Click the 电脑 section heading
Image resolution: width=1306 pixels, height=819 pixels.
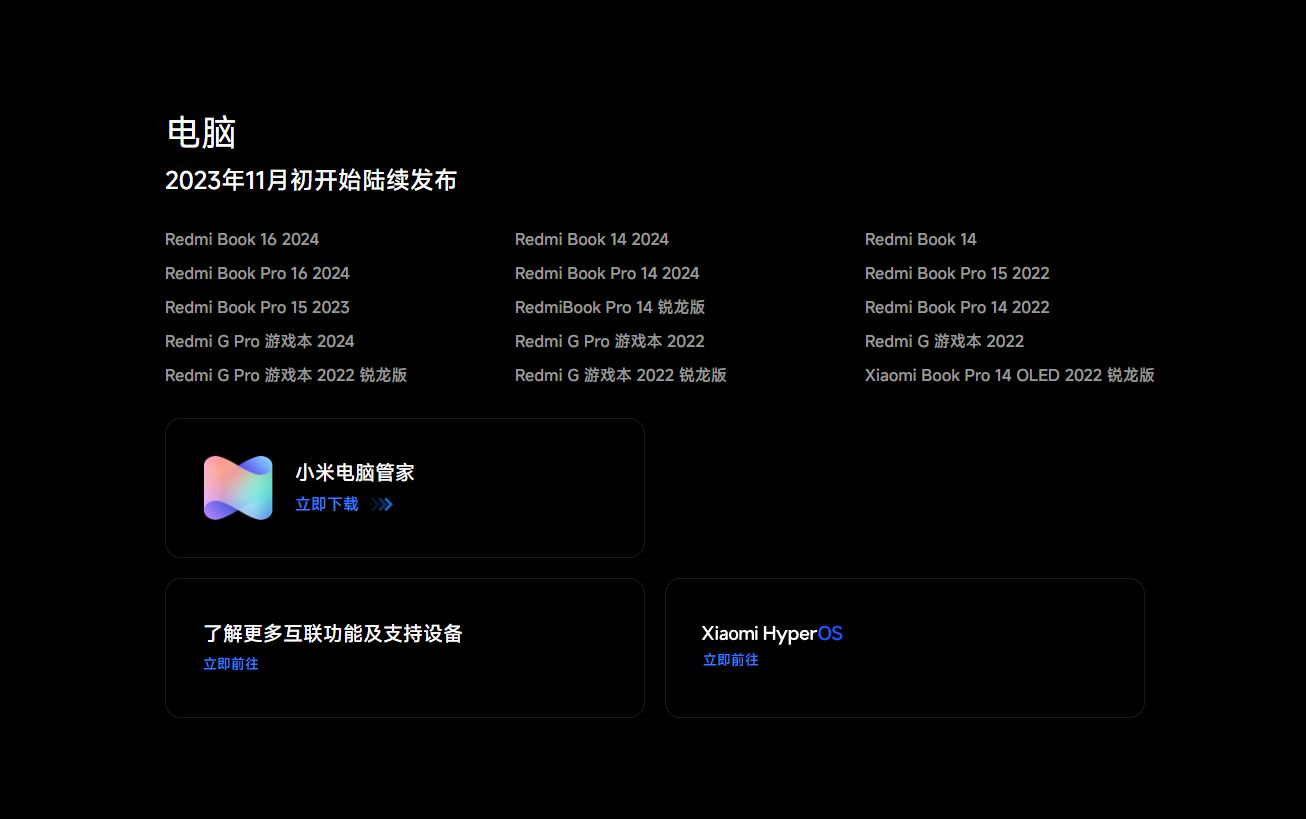(201, 133)
